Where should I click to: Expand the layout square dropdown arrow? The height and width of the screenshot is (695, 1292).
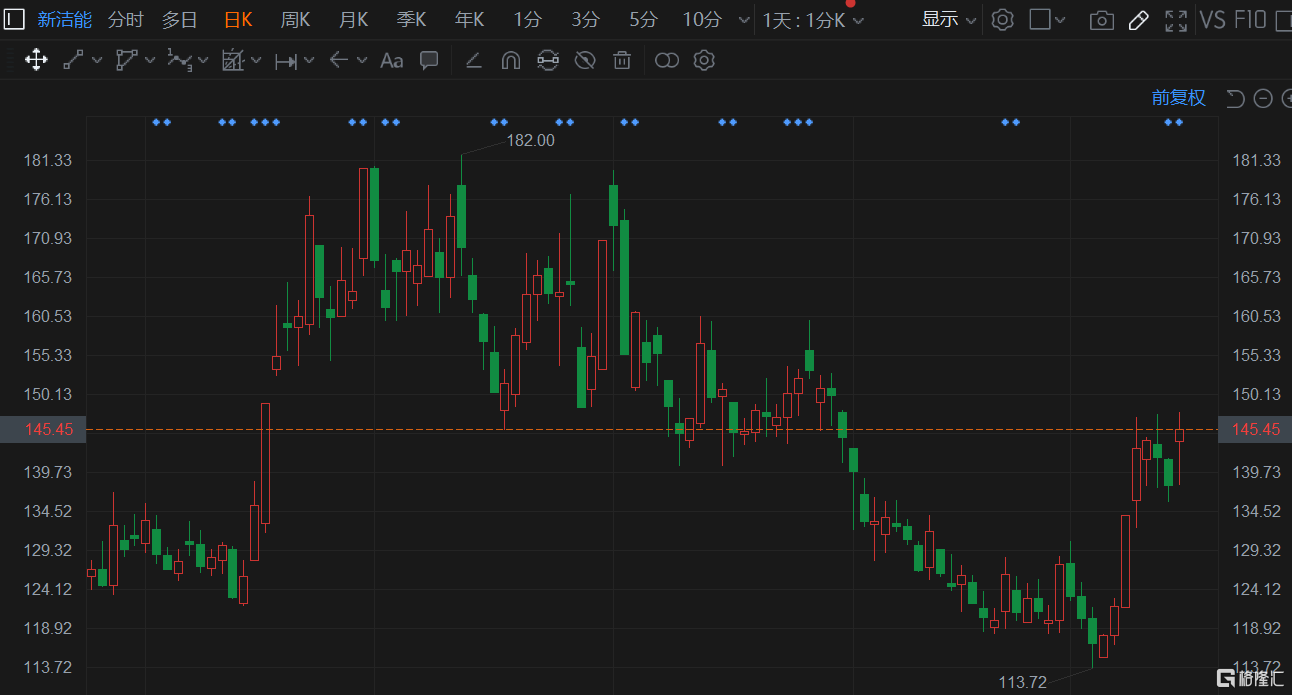click(1061, 20)
